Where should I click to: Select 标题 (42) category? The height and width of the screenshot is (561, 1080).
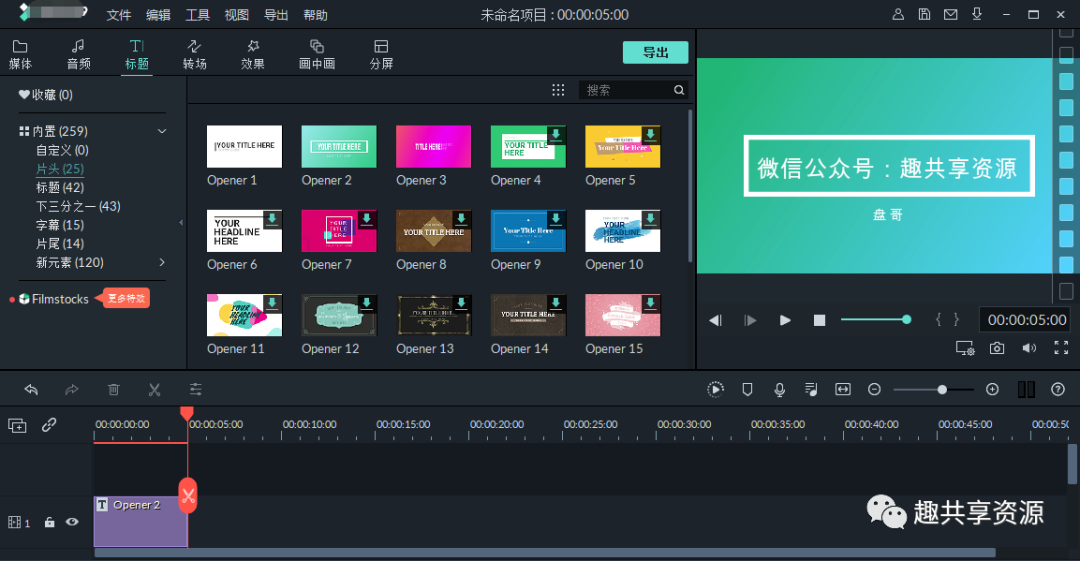60,187
